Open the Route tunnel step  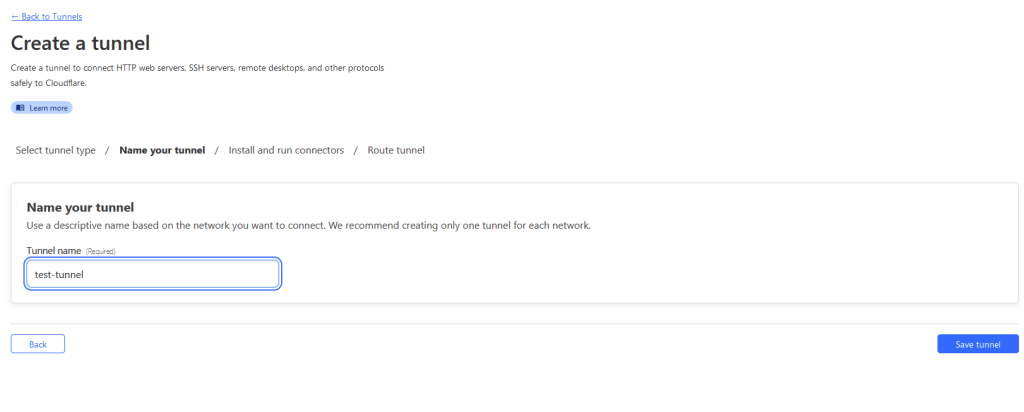(396, 150)
